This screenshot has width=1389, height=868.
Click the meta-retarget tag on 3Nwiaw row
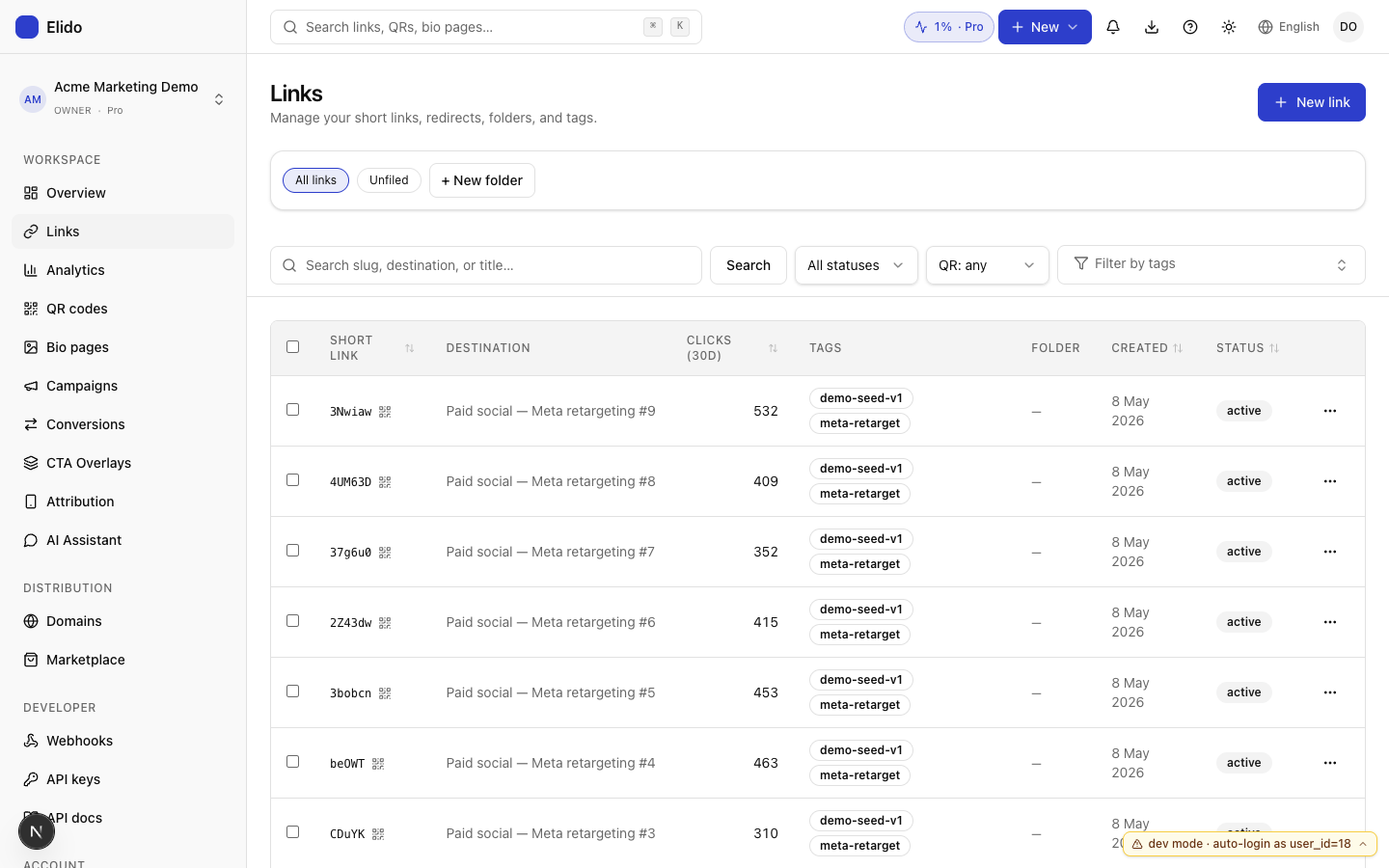[859, 423]
